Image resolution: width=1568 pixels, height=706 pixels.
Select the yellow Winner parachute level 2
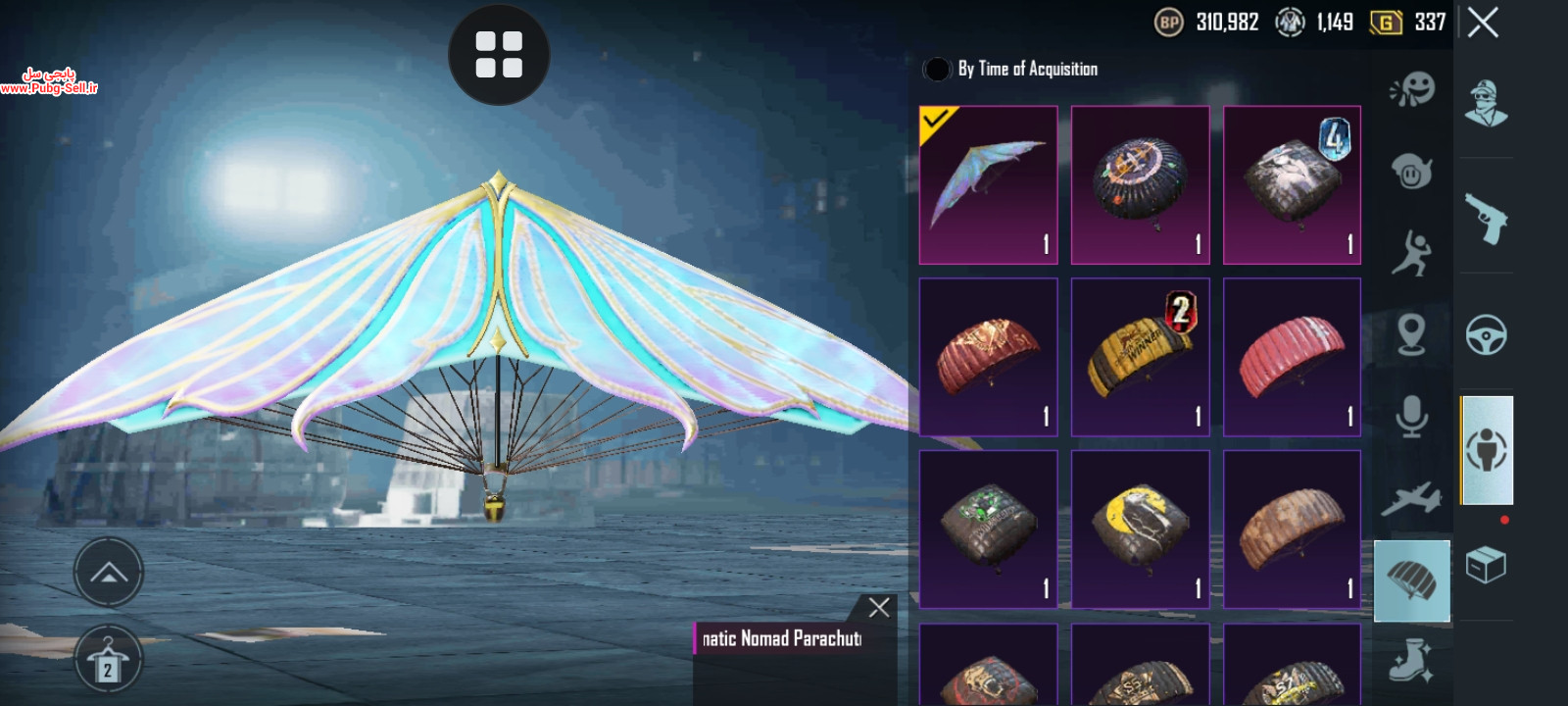coord(1140,357)
